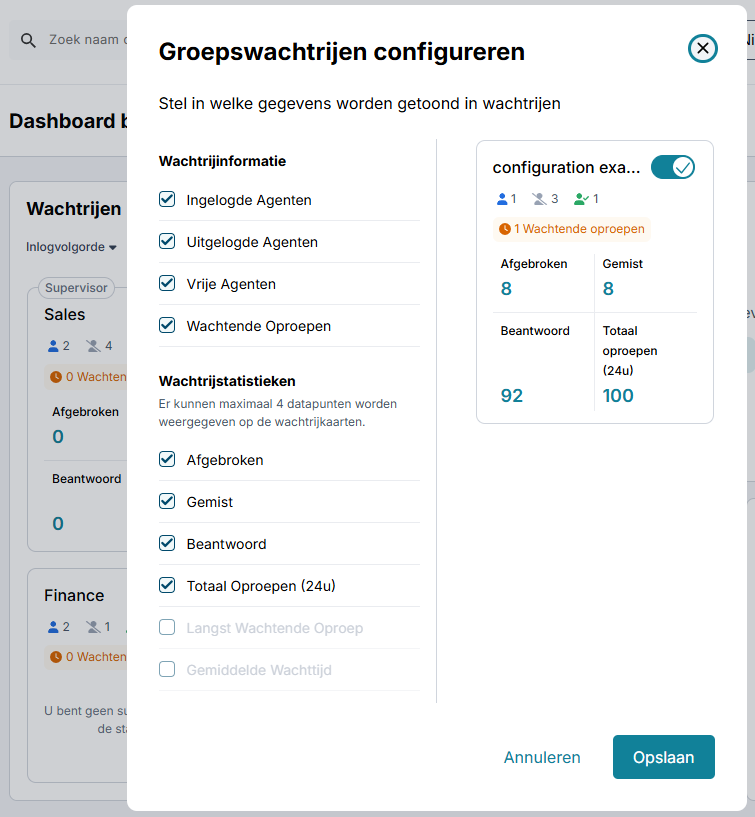Close the Groepswachtrijen configureren dialog
The height and width of the screenshot is (817, 755).
click(x=703, y=48)
